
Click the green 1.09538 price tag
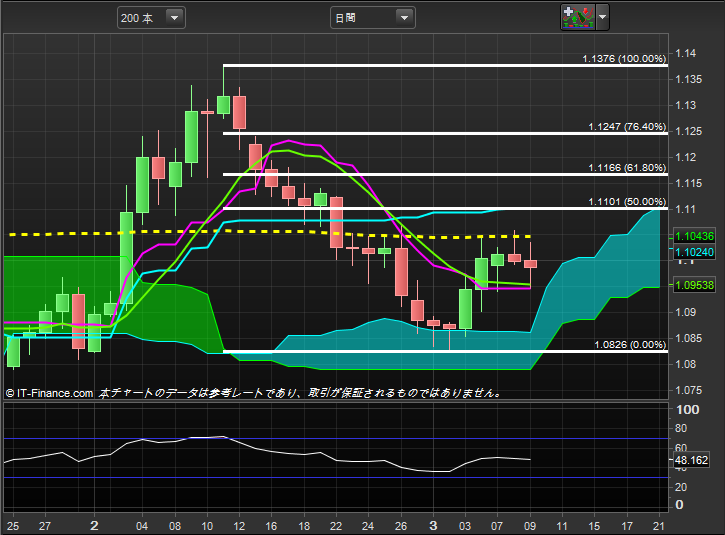click(x=694, y=285)
